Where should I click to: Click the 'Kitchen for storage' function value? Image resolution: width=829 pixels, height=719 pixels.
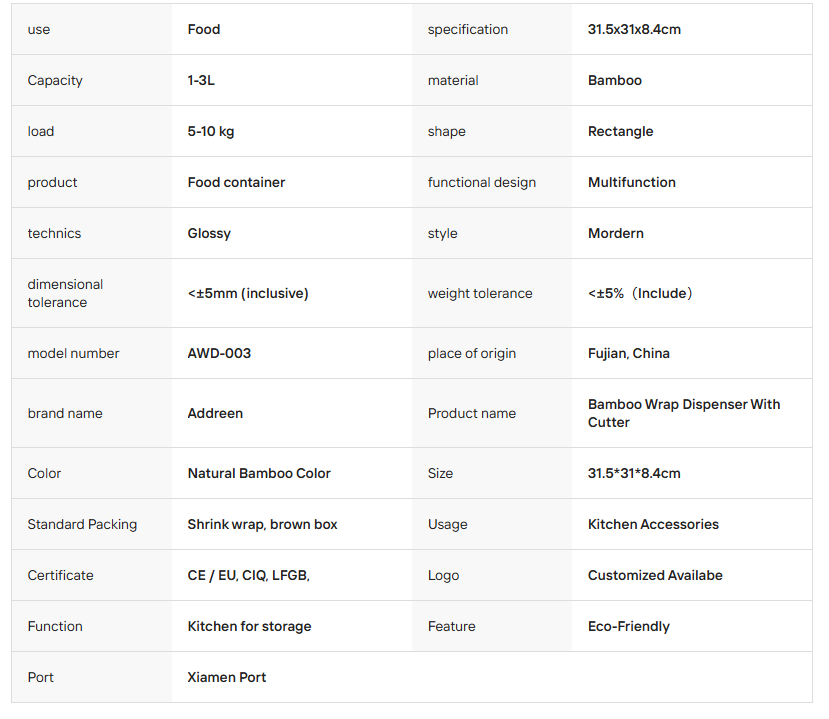pyautogui.click(x=250, y=626)
